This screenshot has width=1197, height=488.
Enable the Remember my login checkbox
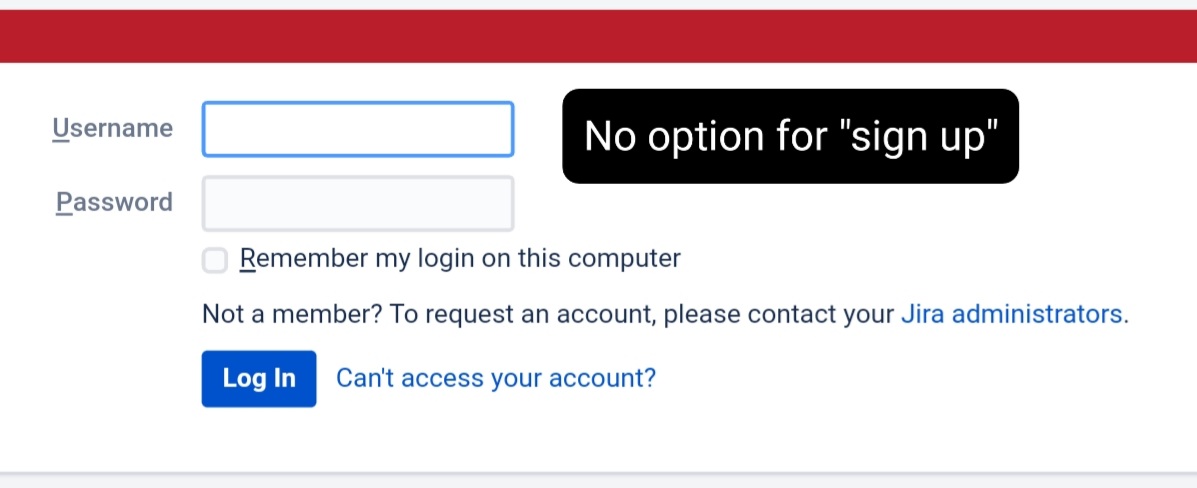click(x=215, y=261)
